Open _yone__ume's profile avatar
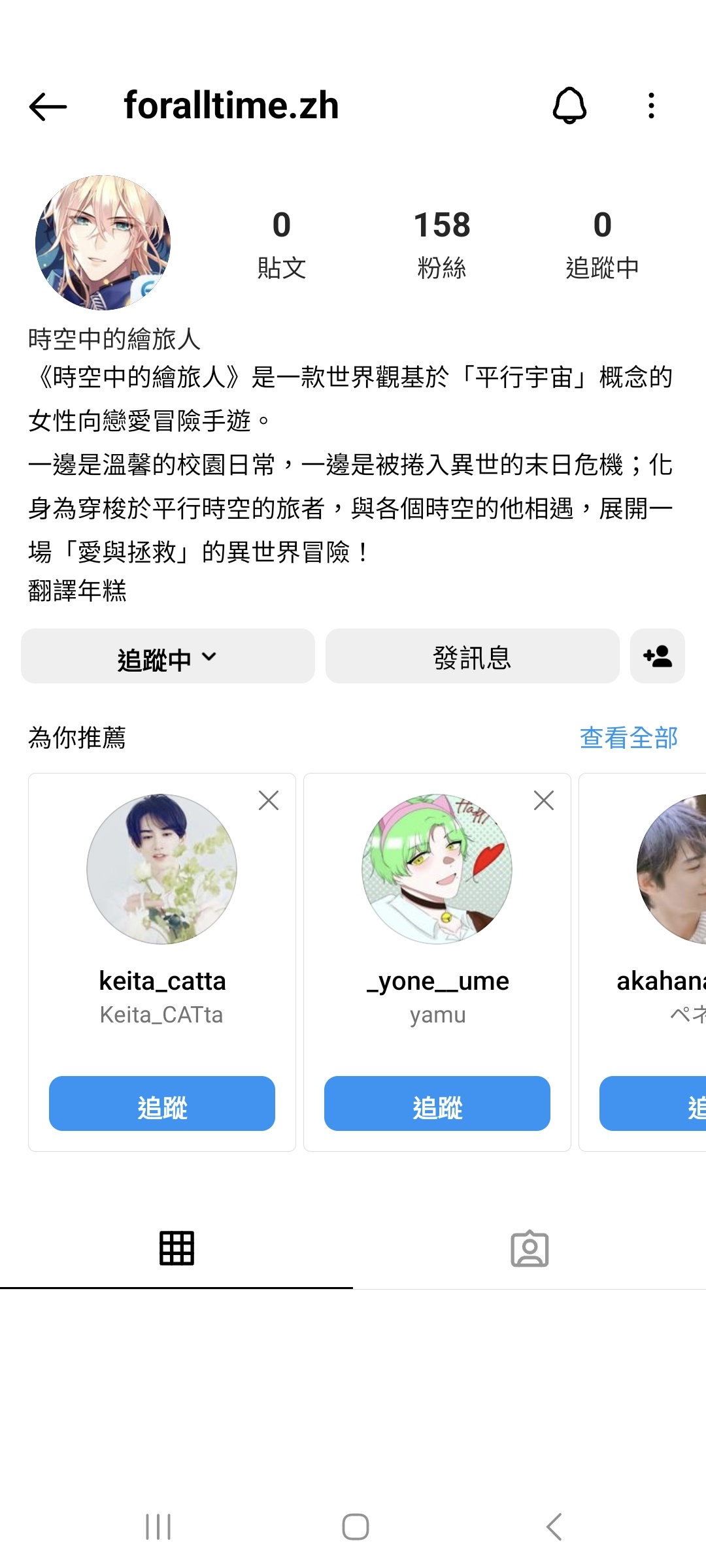 pyautogui.click(x=437, y=869)
